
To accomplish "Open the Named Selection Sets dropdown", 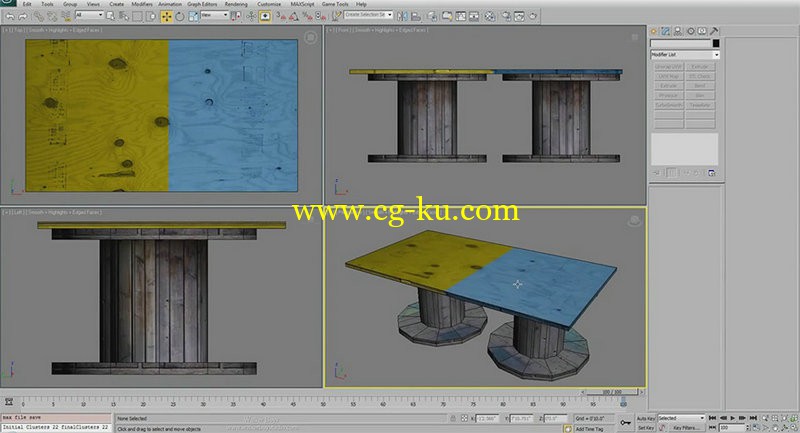I will coord(372,16).
